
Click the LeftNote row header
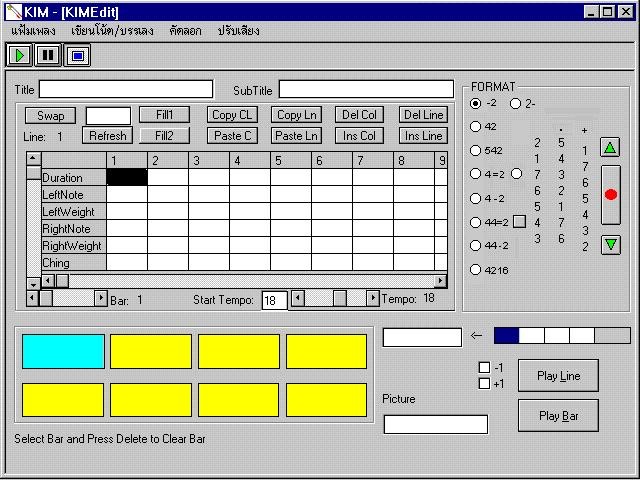click(x=74, y=195)
